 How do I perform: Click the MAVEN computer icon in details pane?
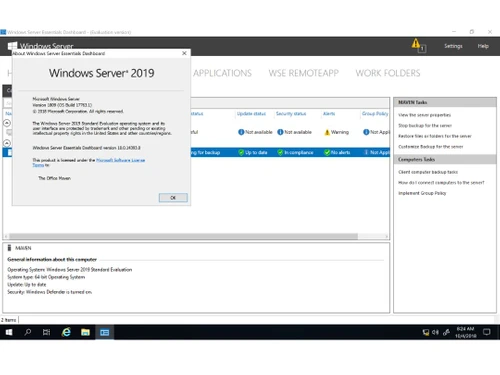coord(9,248)
